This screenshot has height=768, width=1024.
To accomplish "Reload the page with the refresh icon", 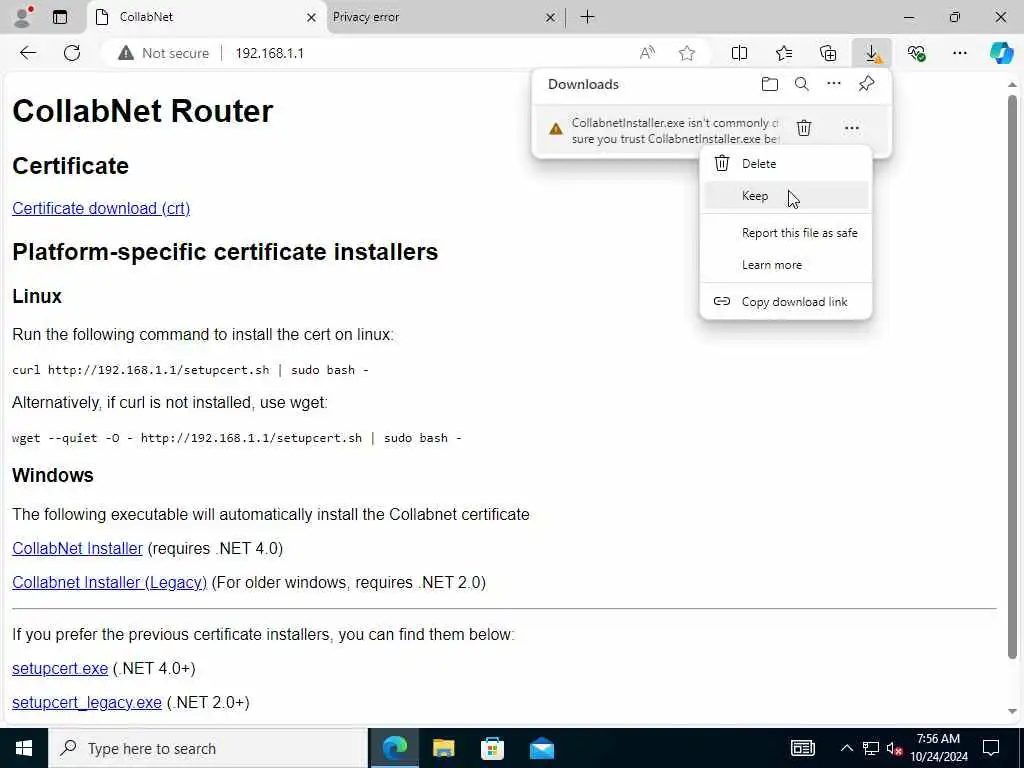I will click(72, 53).
